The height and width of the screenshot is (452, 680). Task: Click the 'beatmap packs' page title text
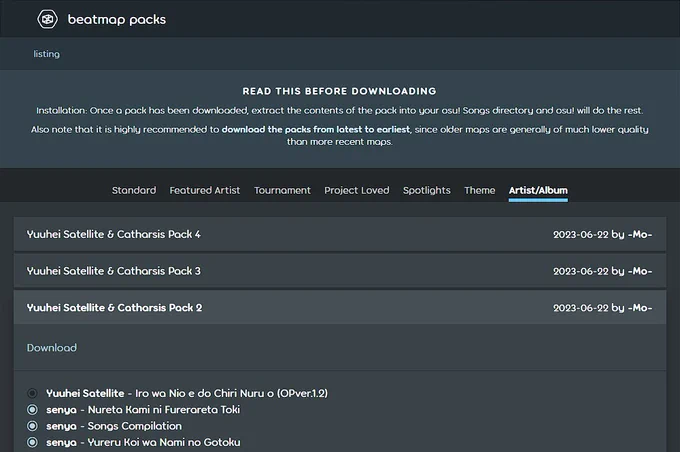click(x=117, y=20)
